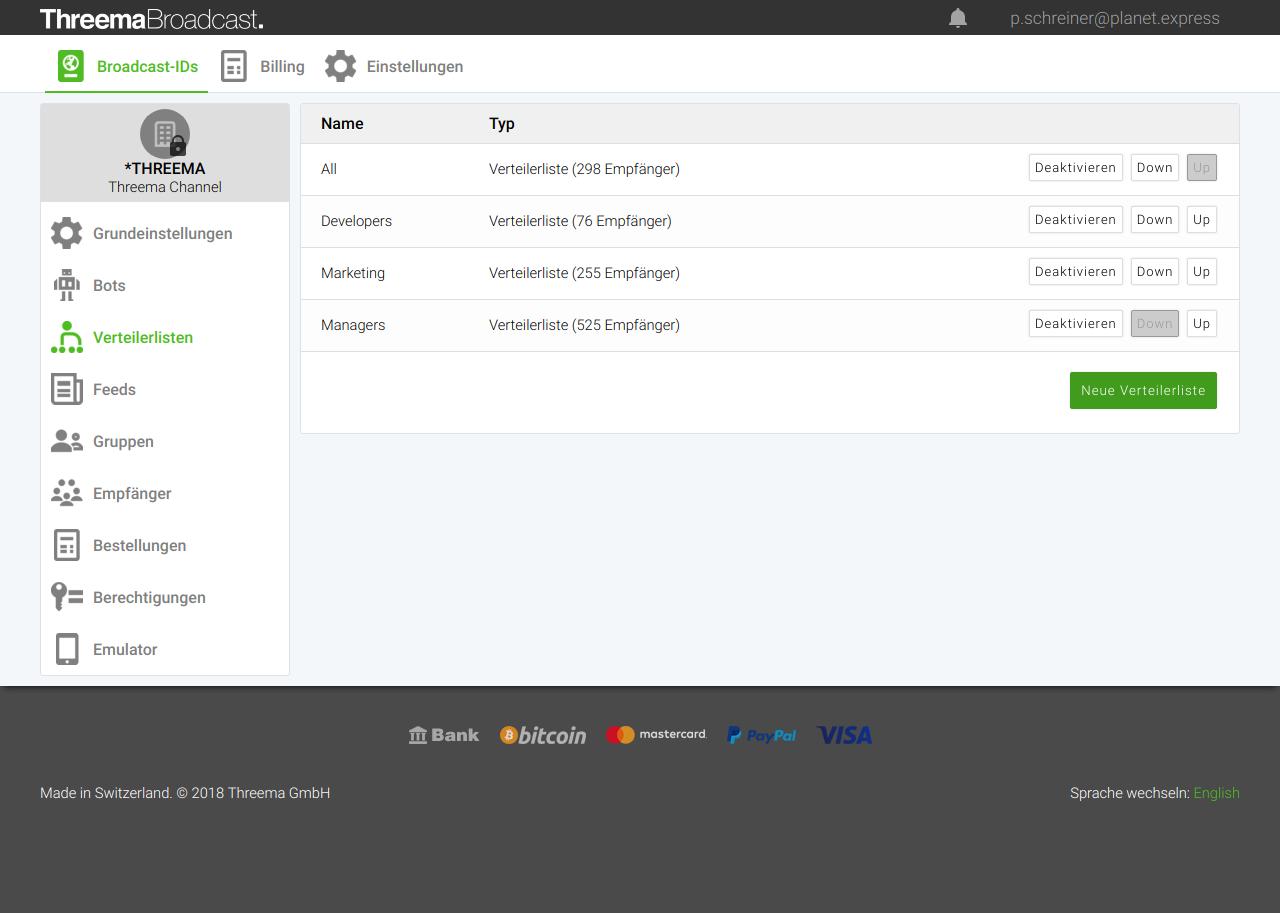
Task: Switch to the Billing tab
Action: pos(263,66)
